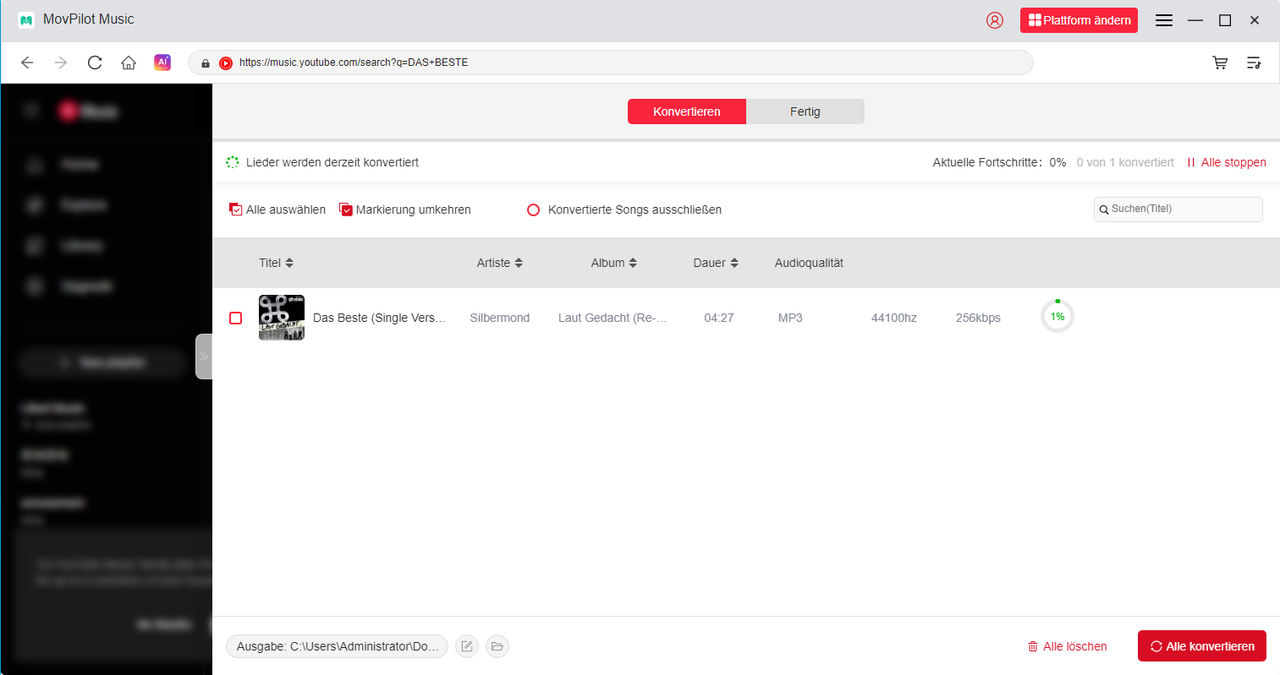Click the magnifier icon in the title search
Viewport: 1280px width, 675px height.
pyautogui.click(x=1104, y=209)
